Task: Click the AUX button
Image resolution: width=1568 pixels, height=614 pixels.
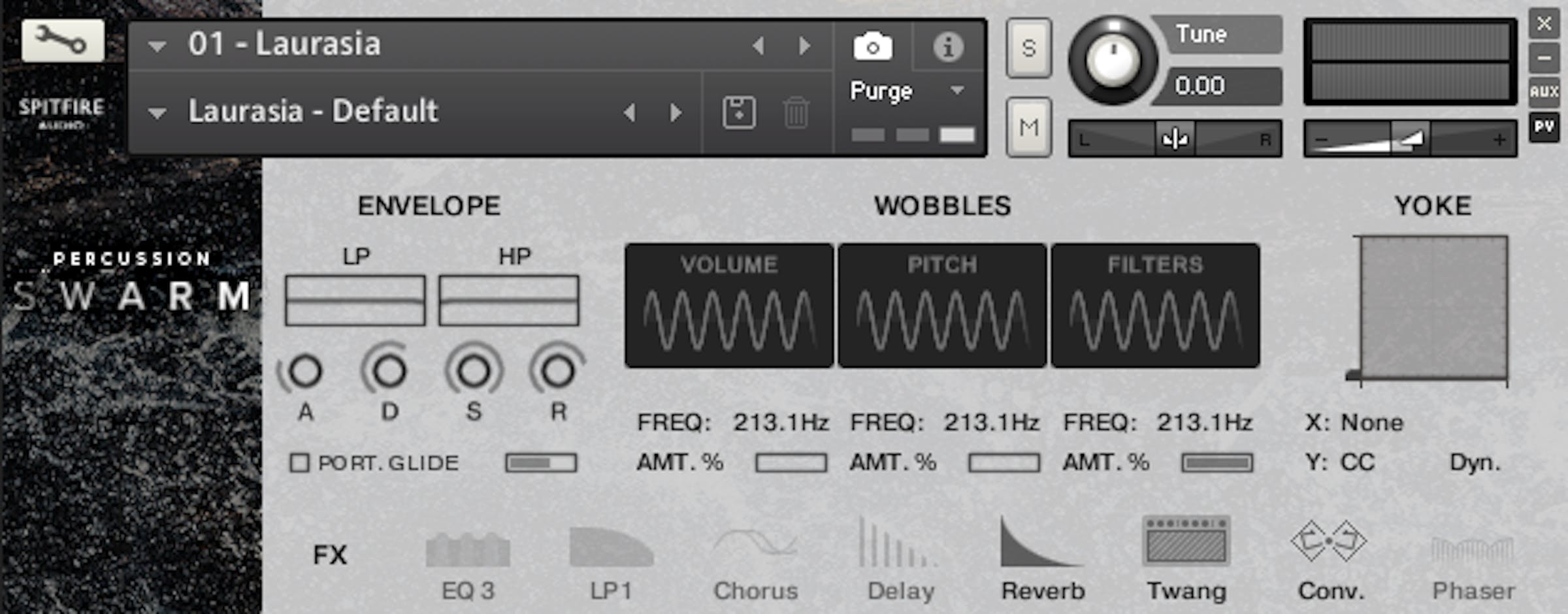Action: (1544, 91)
